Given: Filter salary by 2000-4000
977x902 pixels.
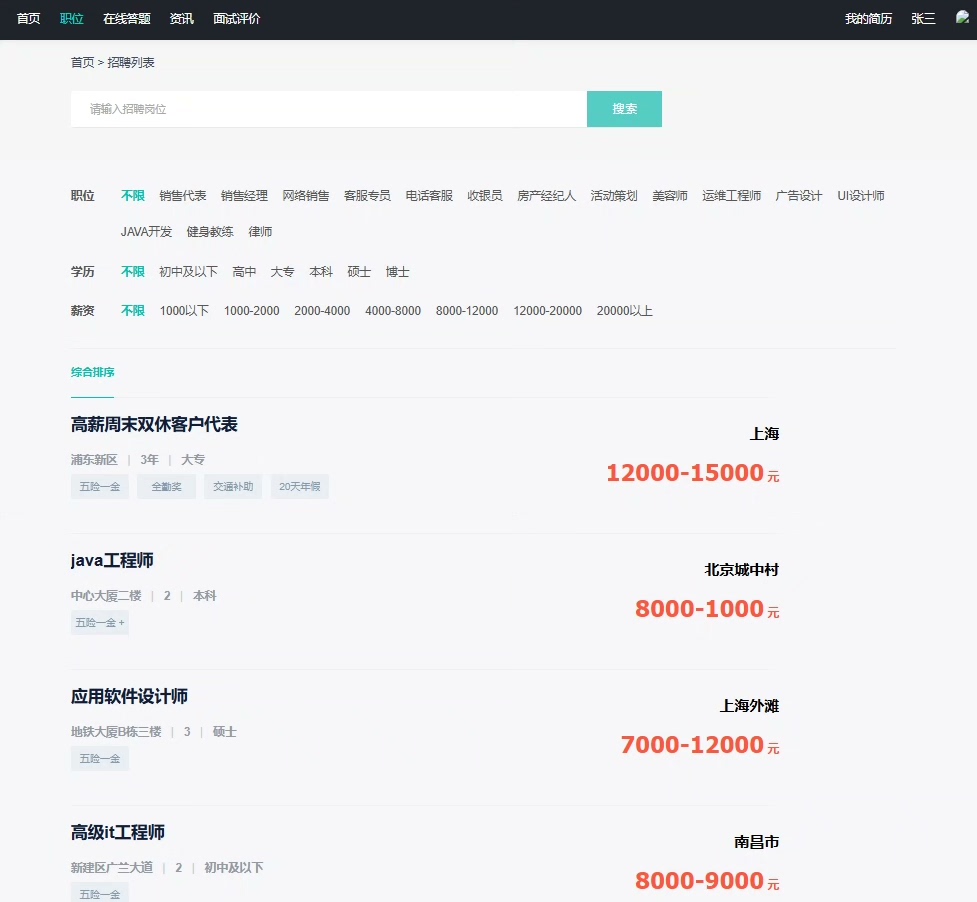Looking at the screenshot, I should tap(322, 310).
